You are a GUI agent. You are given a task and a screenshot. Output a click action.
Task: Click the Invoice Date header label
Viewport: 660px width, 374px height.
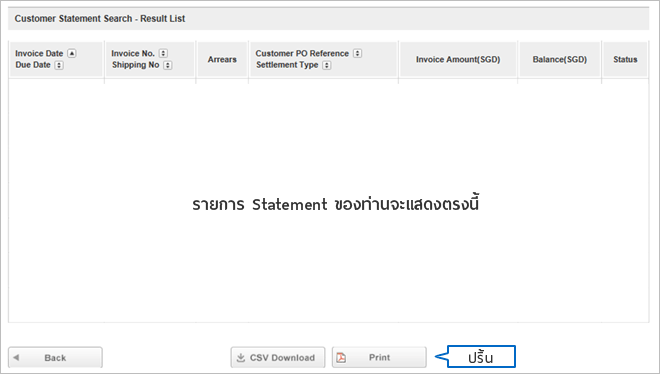pyautogui.click(x=39, y=53)
